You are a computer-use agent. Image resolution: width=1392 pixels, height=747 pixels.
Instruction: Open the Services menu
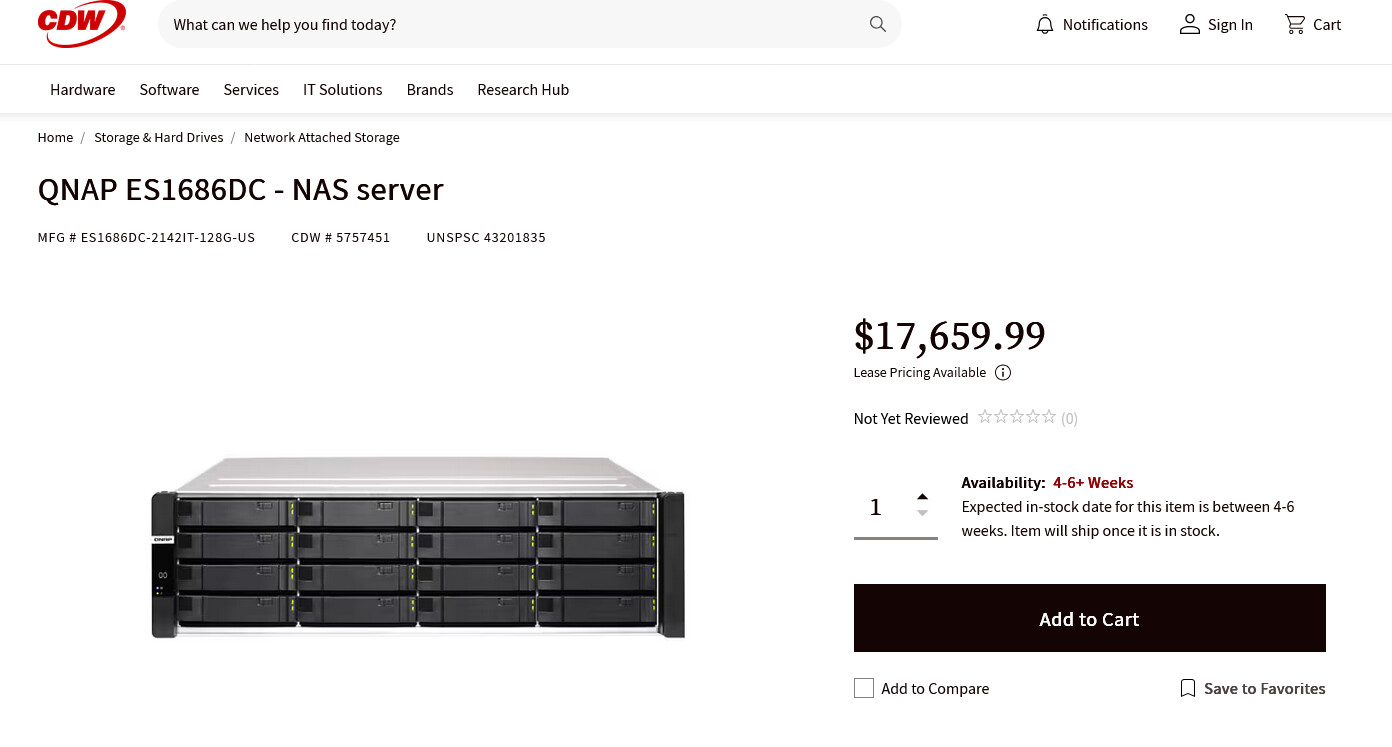pyautogui.click(x=251, y=89)
